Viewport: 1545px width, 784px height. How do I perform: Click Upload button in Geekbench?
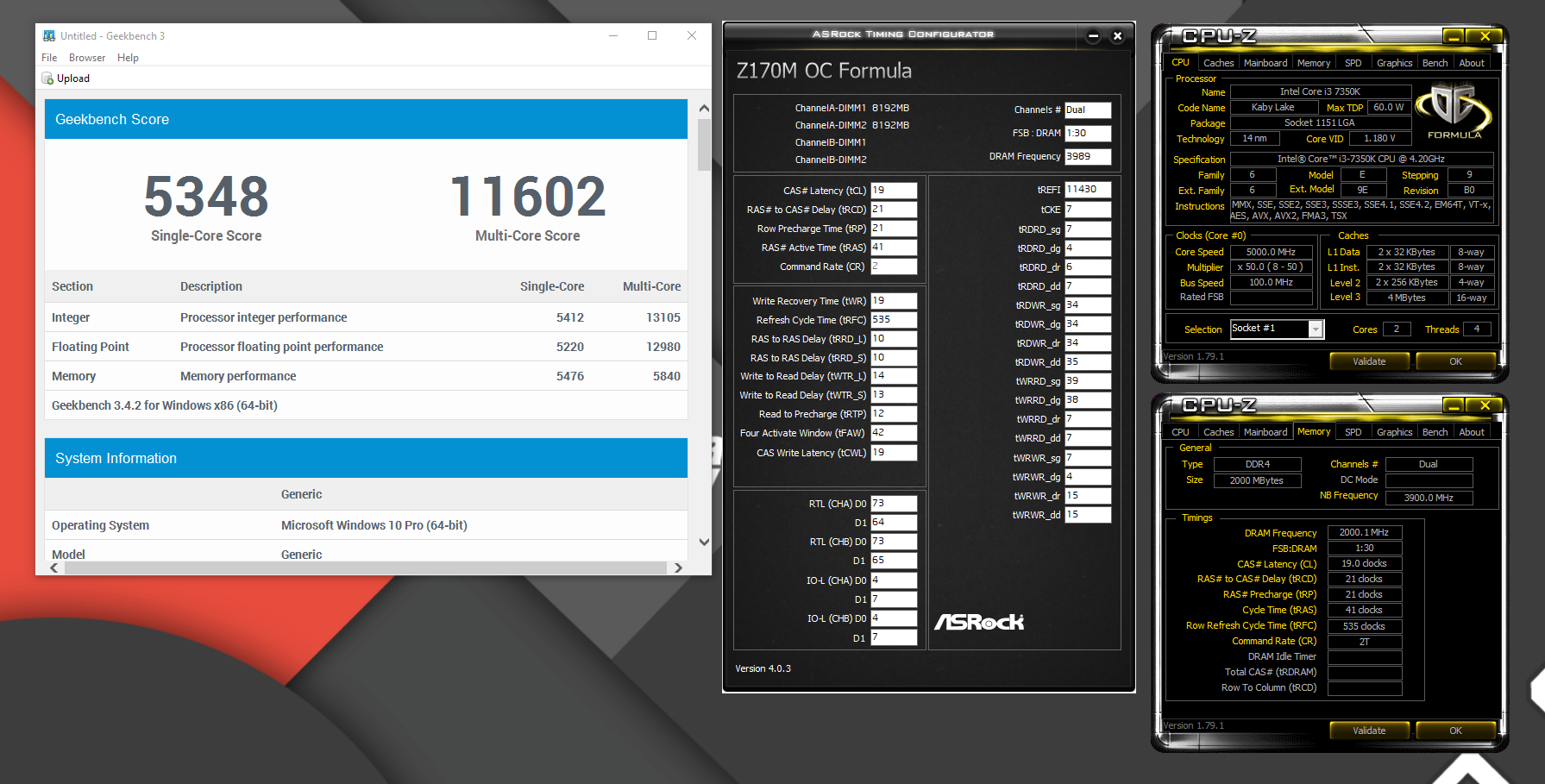tap(66, 78)
